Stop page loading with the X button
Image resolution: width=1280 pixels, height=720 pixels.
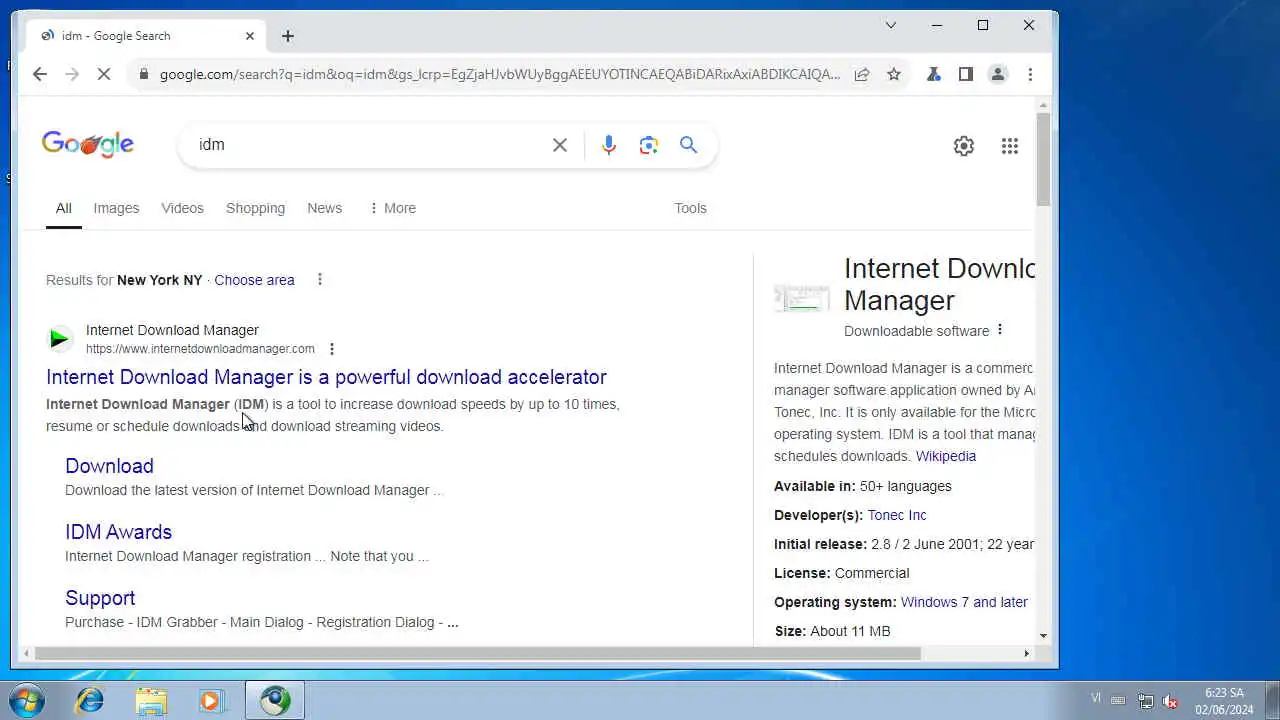pyautogui.click(x=104, y=74)
